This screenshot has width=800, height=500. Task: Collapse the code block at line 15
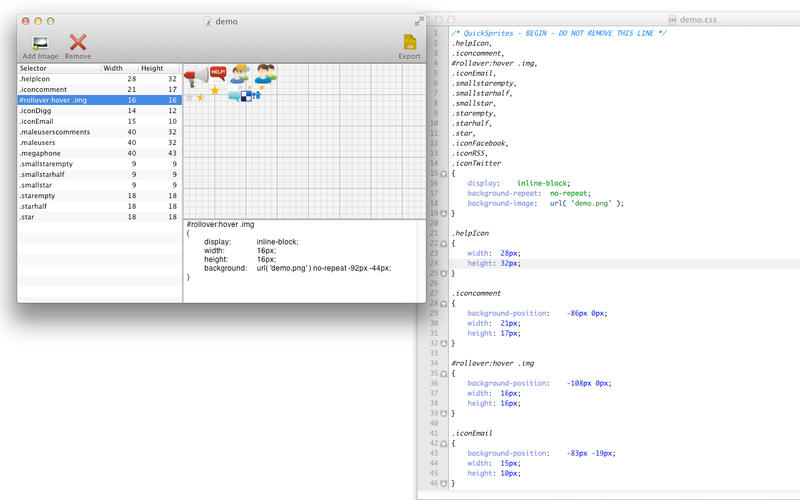pyautogui.click(x=444, y=173)
